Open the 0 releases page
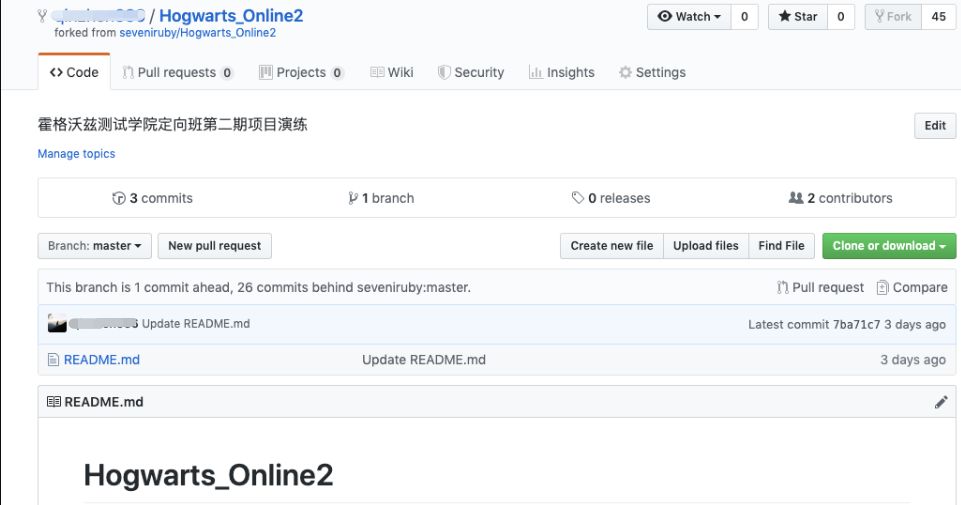 611,198
